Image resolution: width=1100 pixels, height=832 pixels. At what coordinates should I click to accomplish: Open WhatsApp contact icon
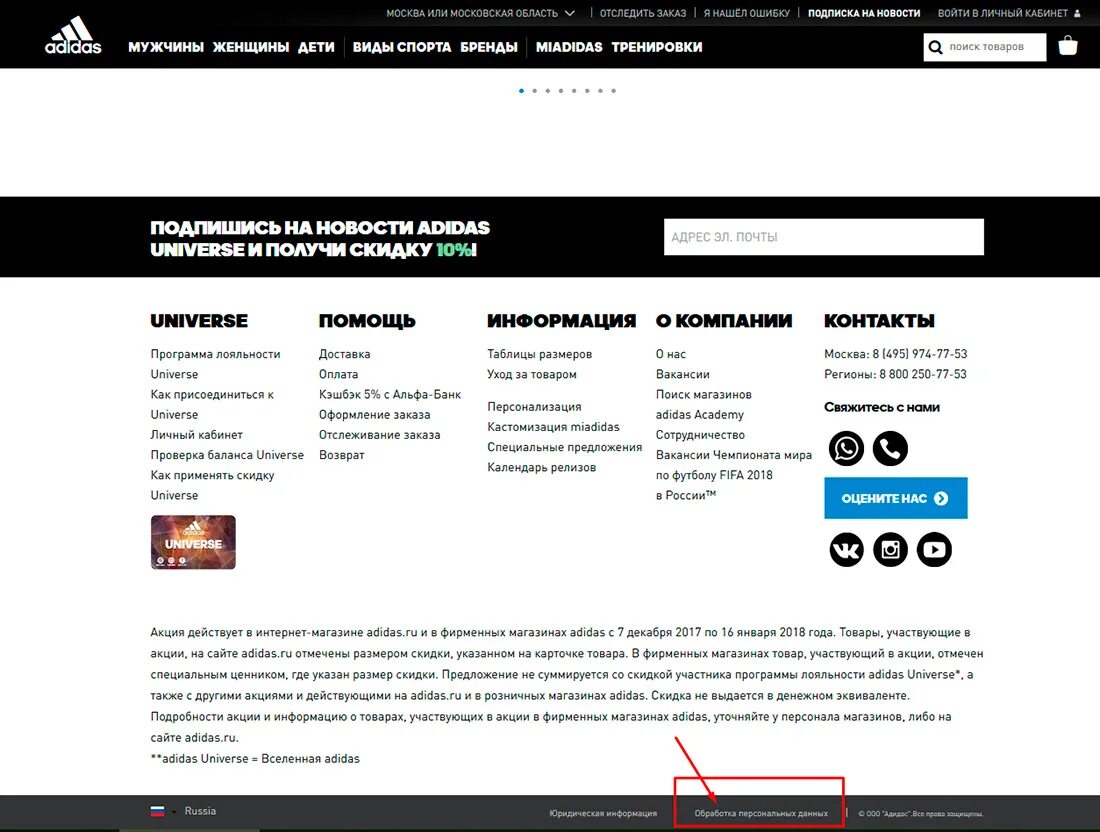pos(846,448)
